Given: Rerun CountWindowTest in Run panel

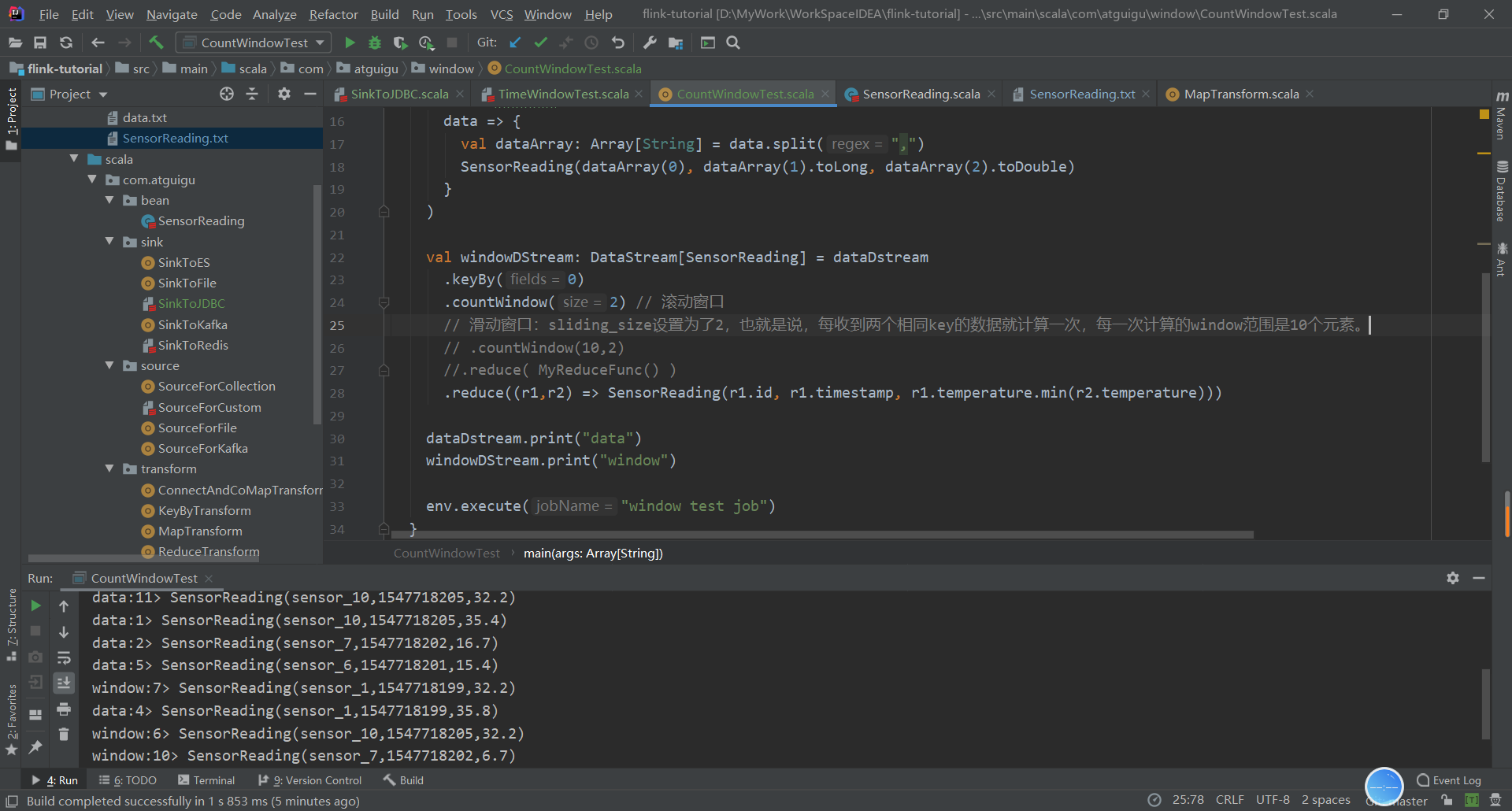Looking at the screenshot, I should (x=35, y=605).
